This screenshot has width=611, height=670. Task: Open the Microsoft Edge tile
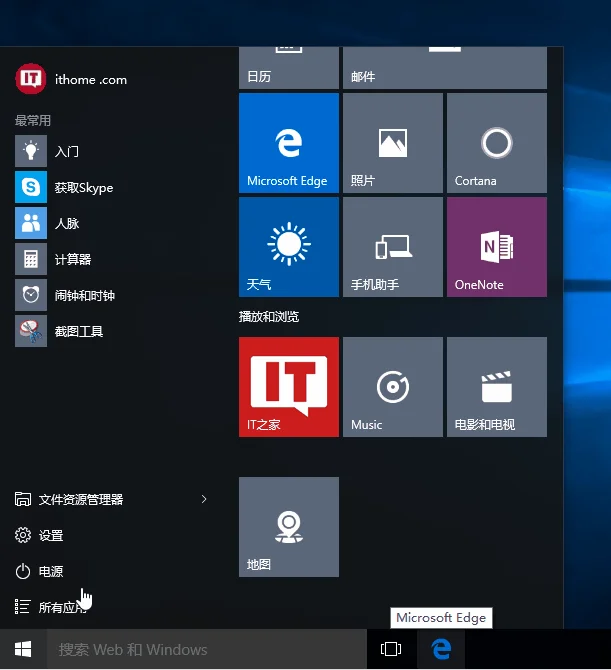pos(289,143)
